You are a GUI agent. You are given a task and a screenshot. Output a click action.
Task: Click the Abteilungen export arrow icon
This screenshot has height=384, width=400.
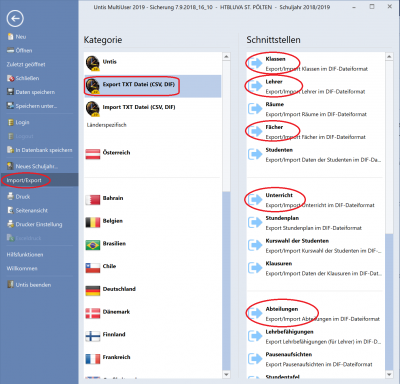point(255,313)
